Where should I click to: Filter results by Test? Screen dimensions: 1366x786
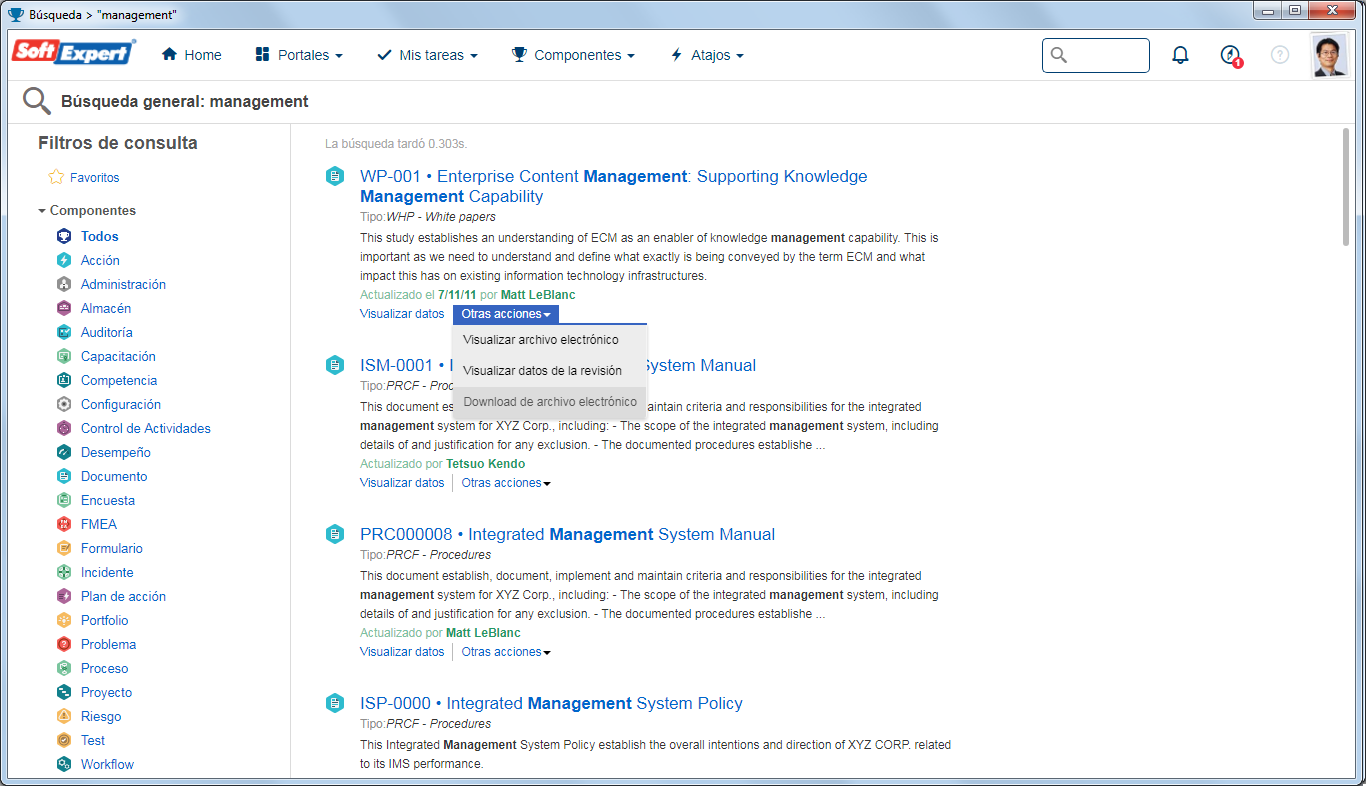(x=93, y=740)
